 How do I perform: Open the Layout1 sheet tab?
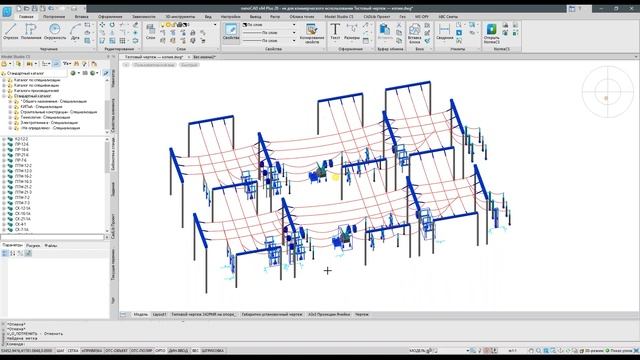click(160, 315)
